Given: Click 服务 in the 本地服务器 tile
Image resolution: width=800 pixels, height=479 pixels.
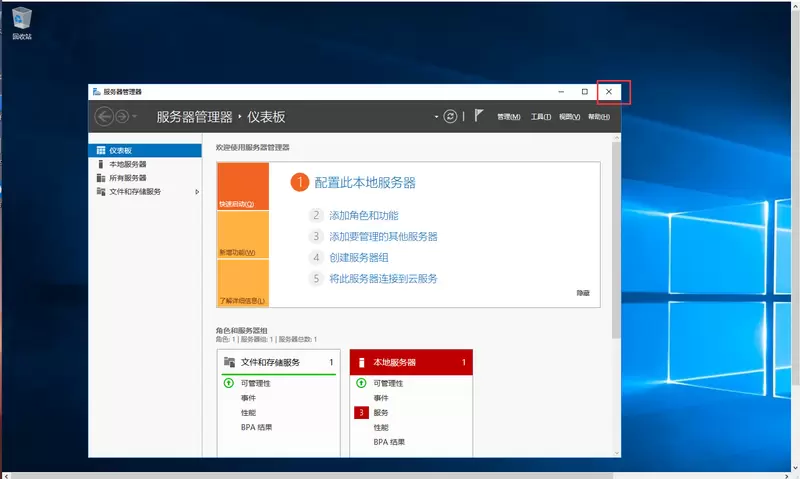Looking at the screenshot, I should [381, 413].
